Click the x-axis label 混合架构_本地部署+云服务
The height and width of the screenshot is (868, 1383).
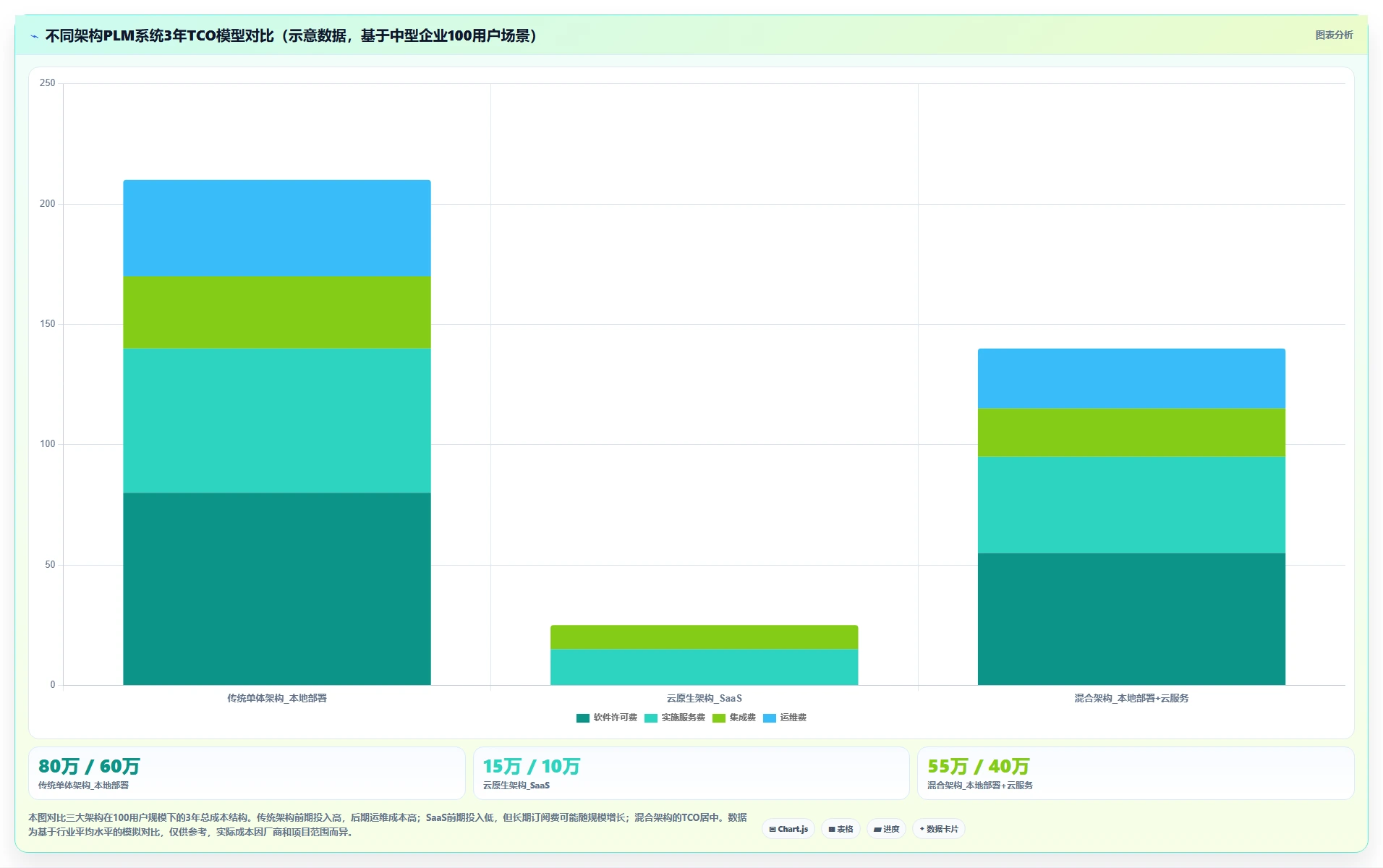click(1131, 698)
